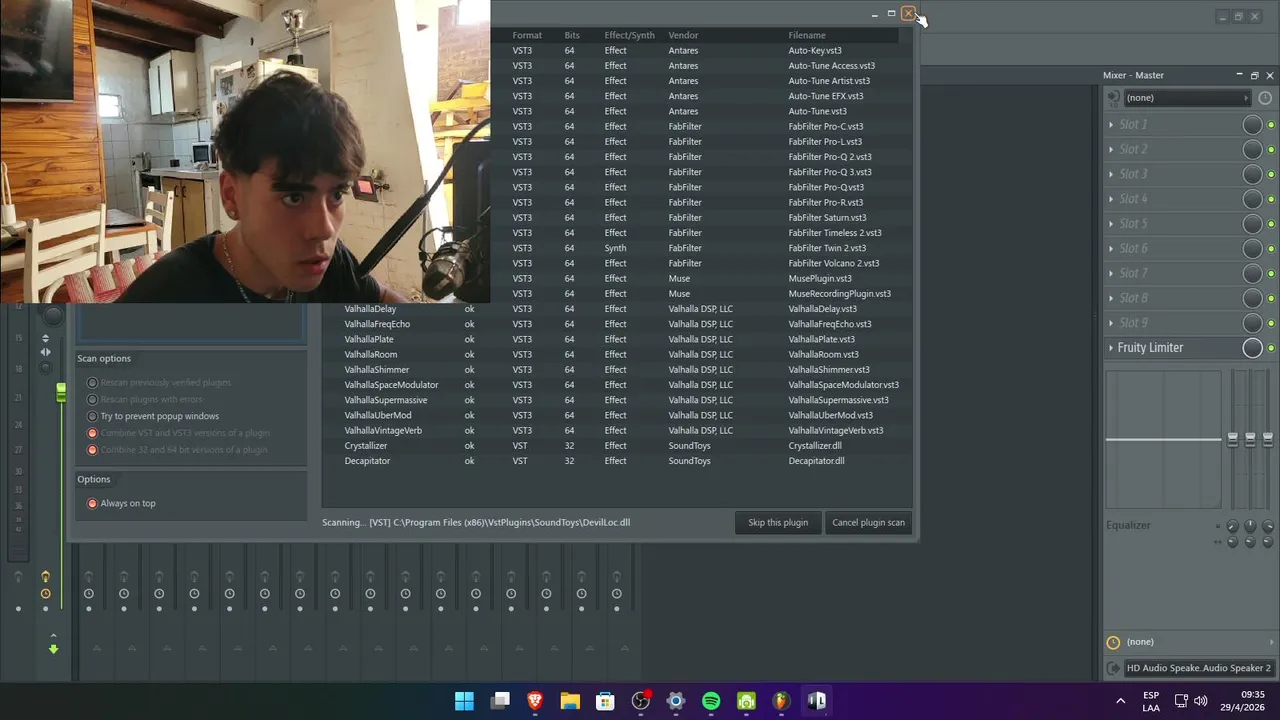Click Slot 2 mix level knob
This screenshot has height=720, width=1280.
(x=1252, y=149)
